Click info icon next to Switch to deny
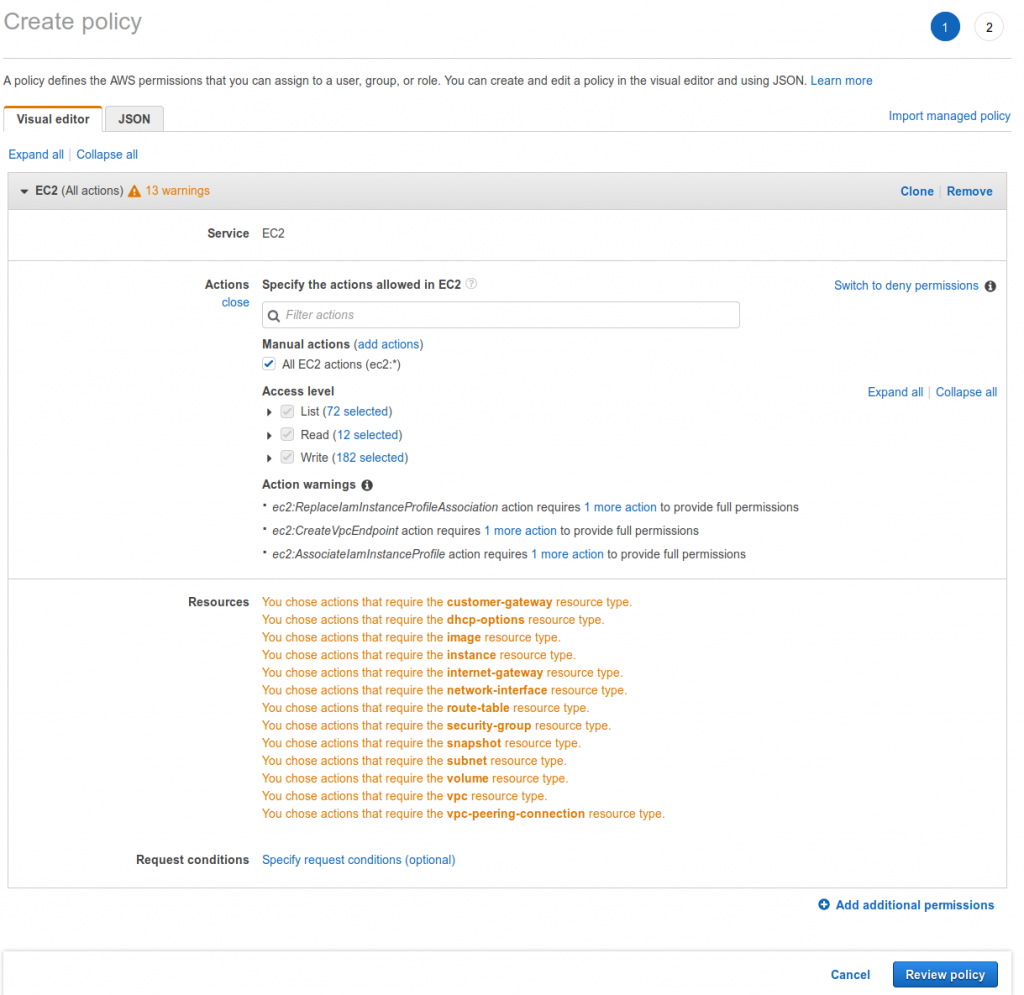Image resolution: width=1024 pixels, height=995 pixels. pos(990,286)
